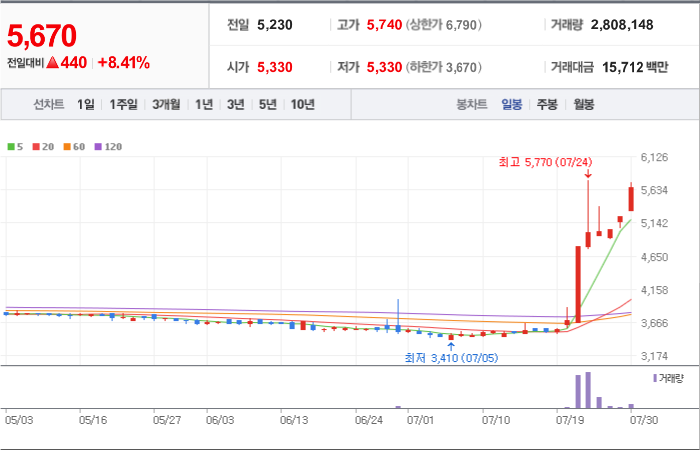
Task: Click the 상한가 6,790 text
Action: point(444,25)
